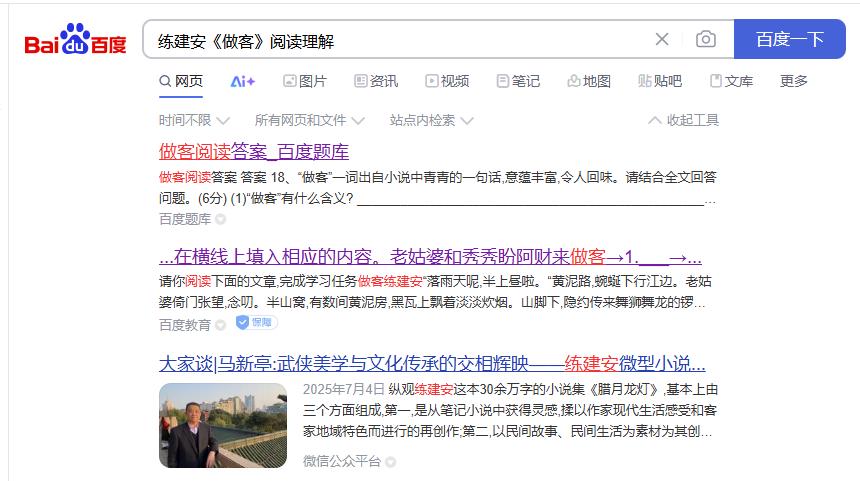Clear the search box with X icon
860x481 pixels.
[x=662, y=39]
